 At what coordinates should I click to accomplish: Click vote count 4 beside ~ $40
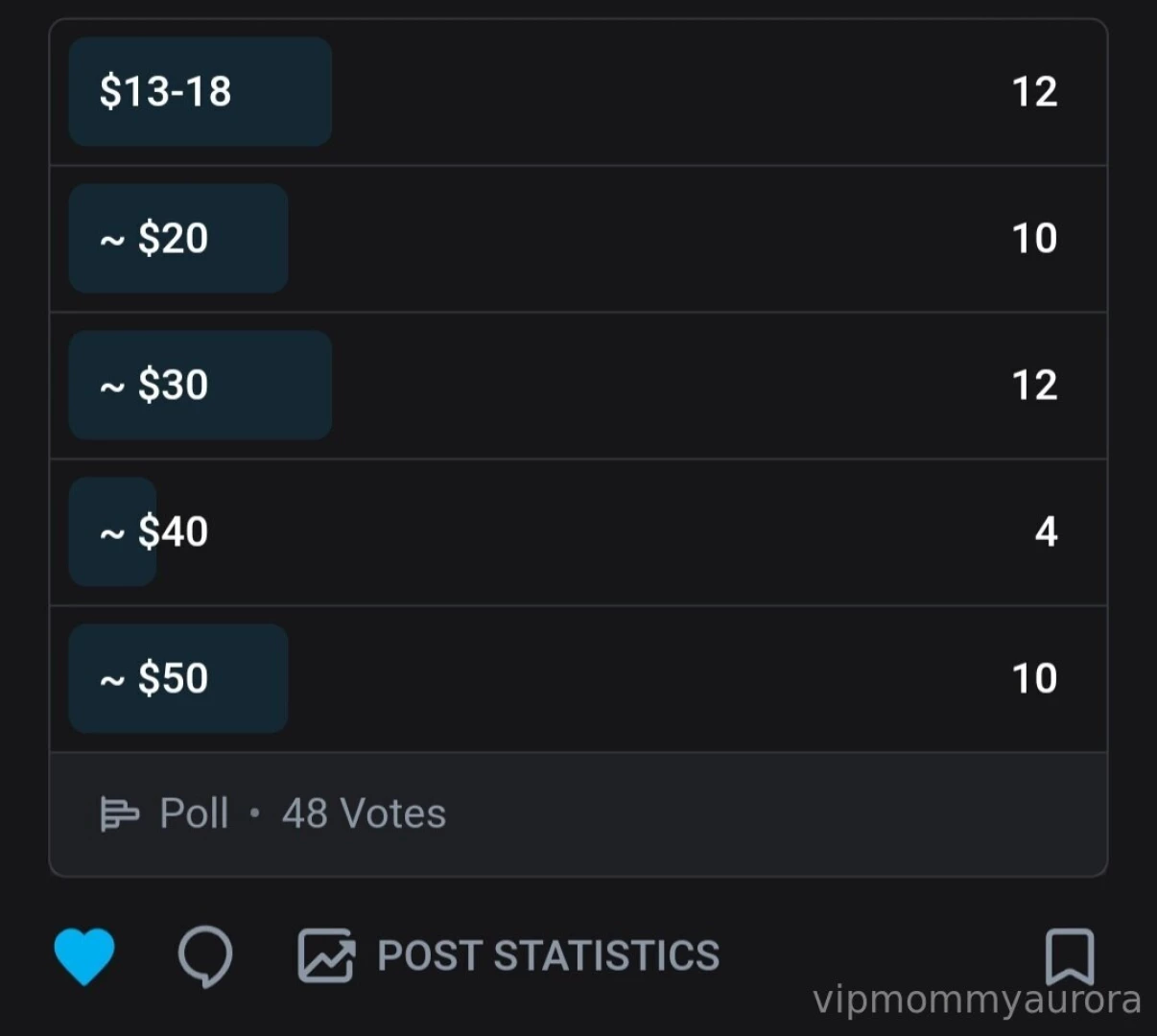(x=1046, y=532)
